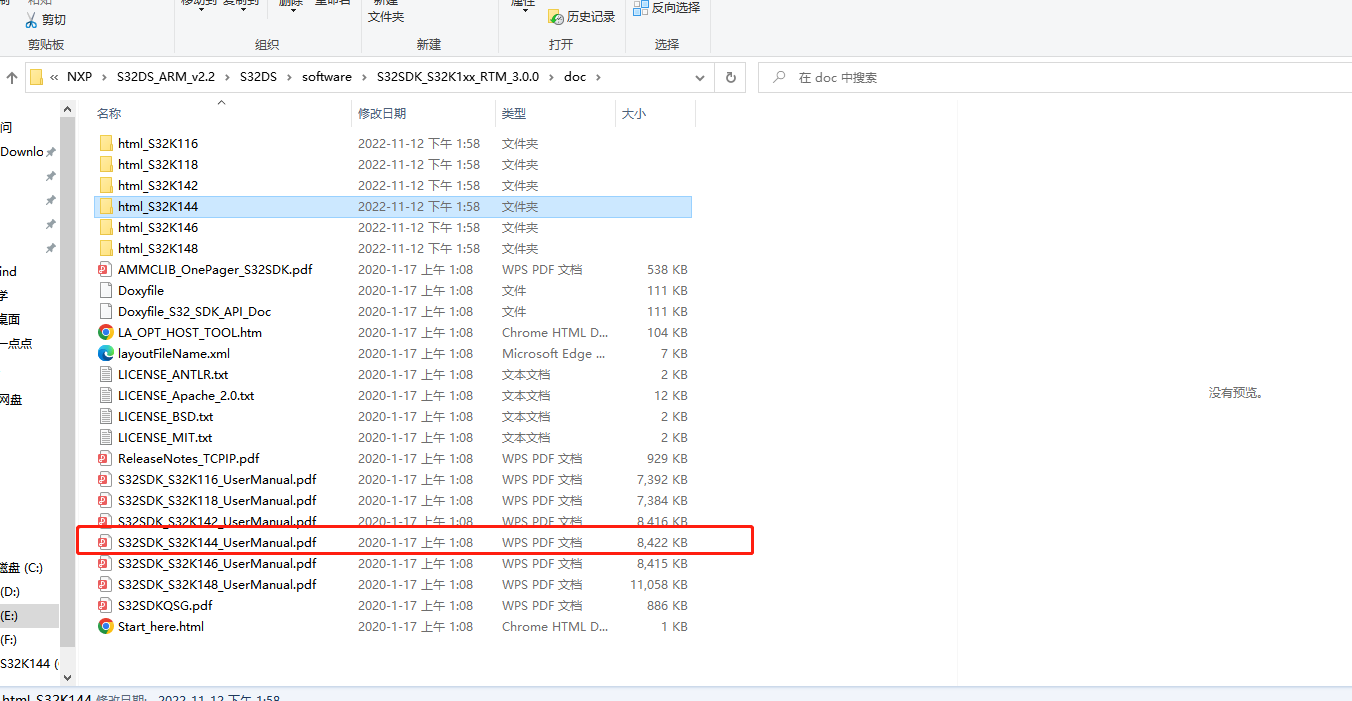Go to S32DS folder in breadcrumb
This screenshot has height=701, width=1352.
[258, 77]
